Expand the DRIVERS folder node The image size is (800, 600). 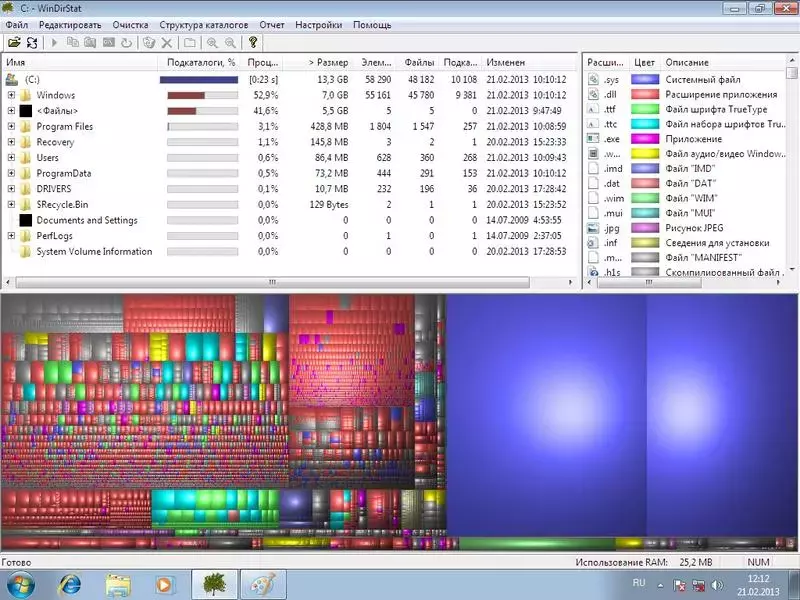11,189
